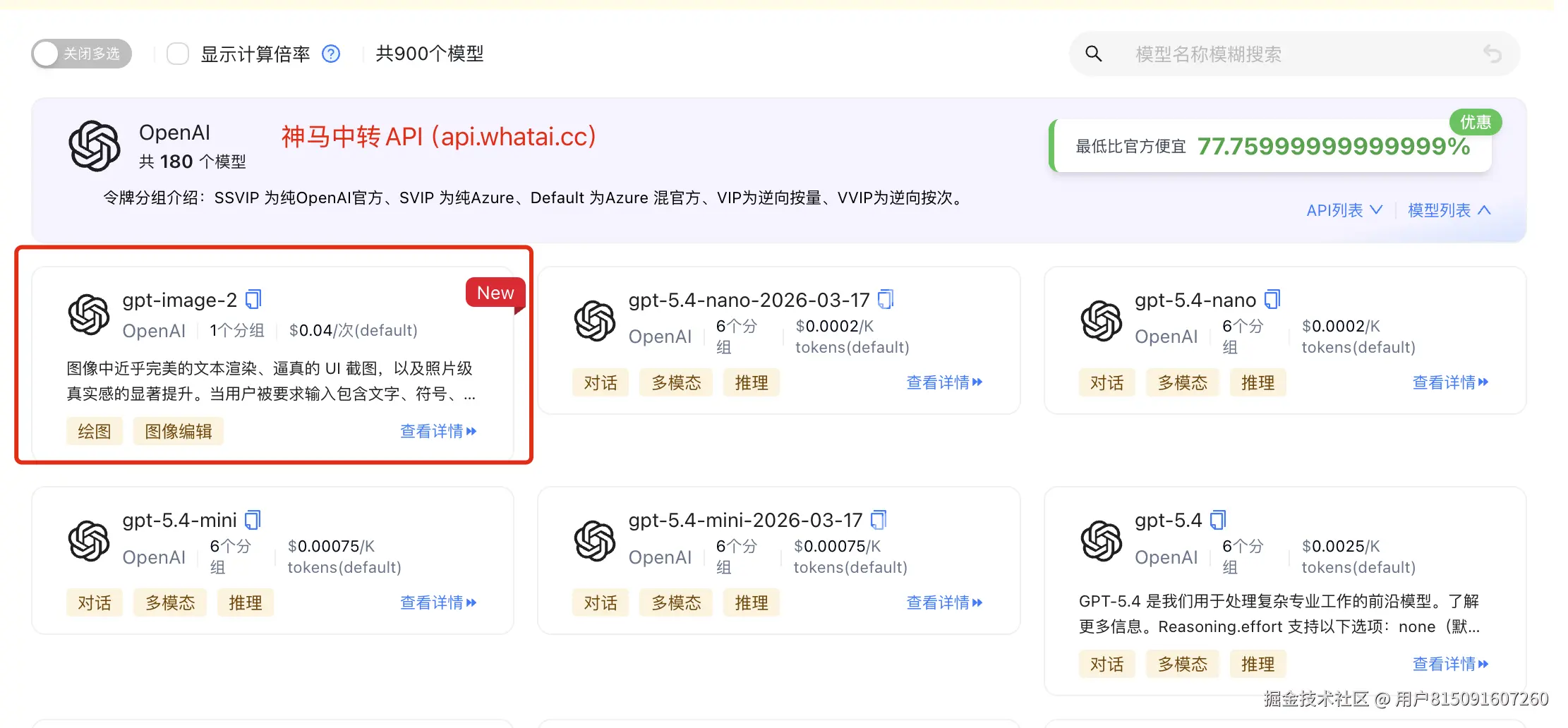The image size is (1568, 728).
Task: Copy the gpt-5.4-mini-2026-03-17 model name
Action: click(x=879, y=520)
